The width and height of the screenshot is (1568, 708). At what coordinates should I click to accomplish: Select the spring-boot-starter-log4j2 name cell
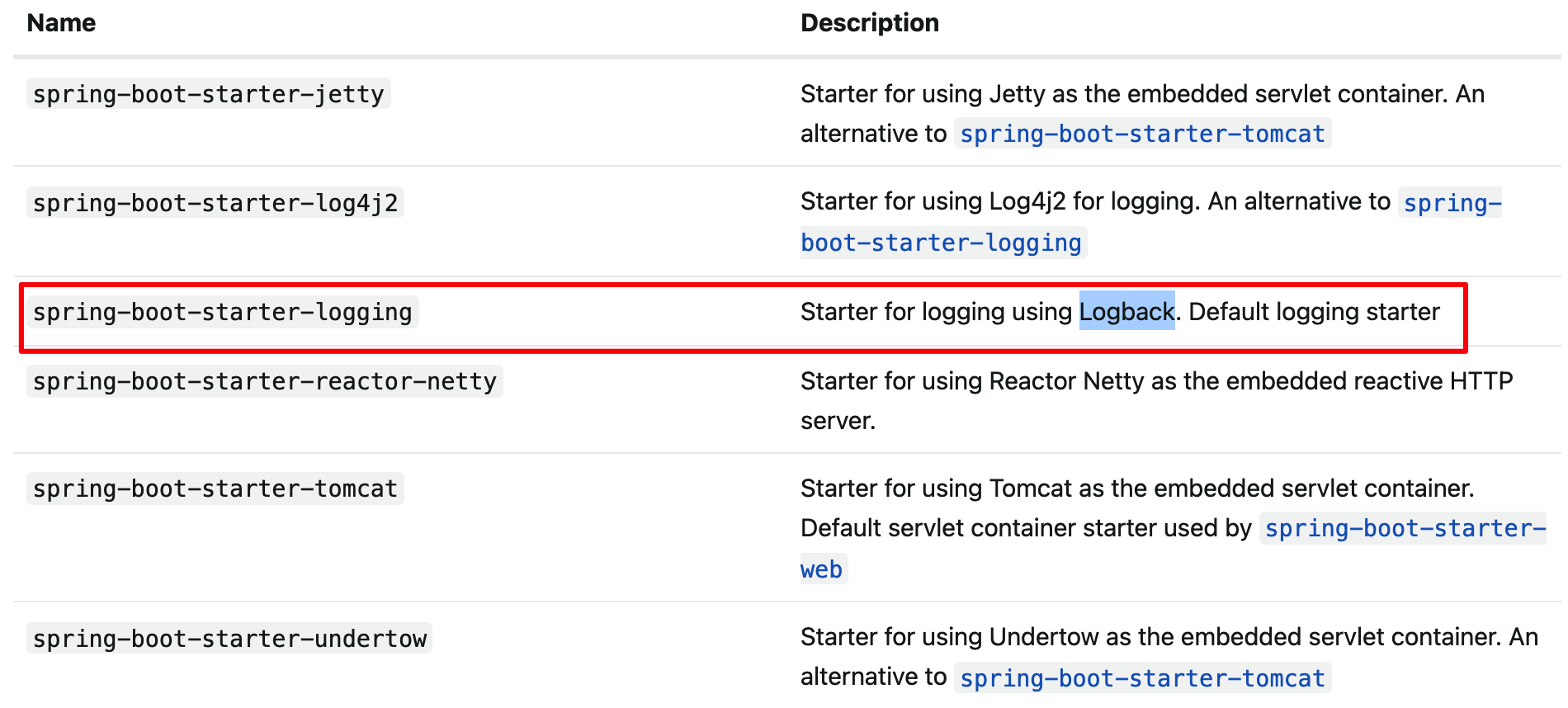click(215, 203)
